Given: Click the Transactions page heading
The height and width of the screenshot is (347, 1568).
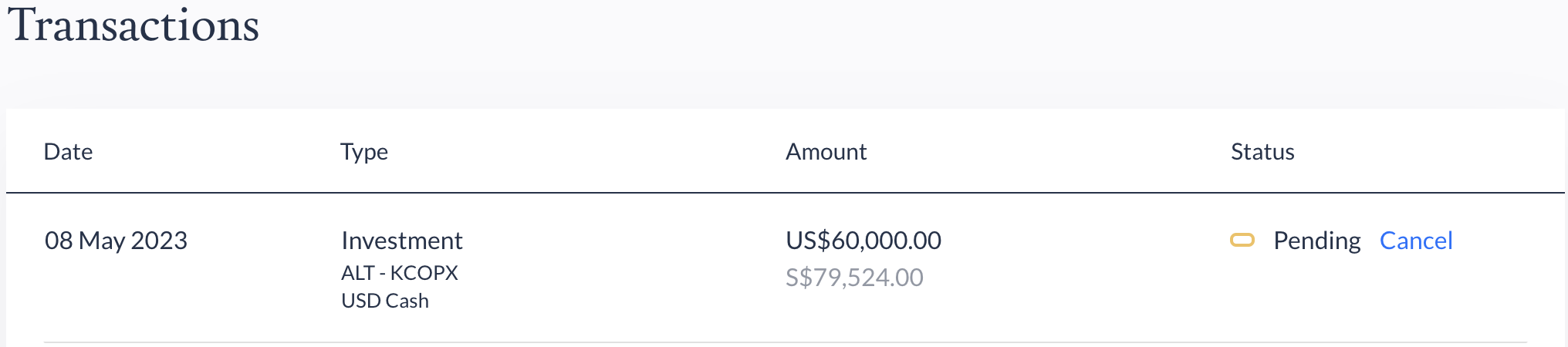Looking at the screenshot, I should tap(133, 25).
